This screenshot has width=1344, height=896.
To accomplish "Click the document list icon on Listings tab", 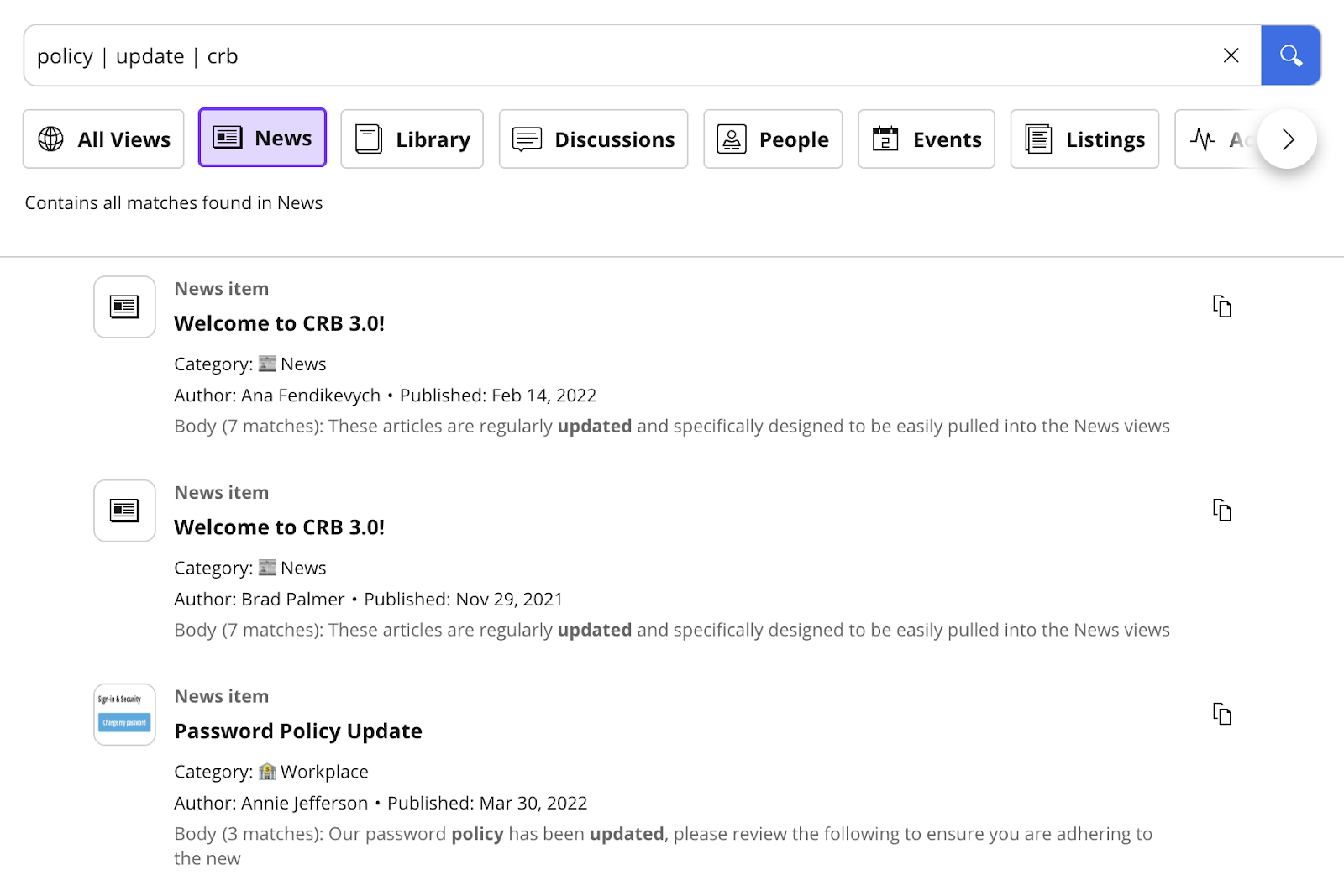I will tap(1038, 139).
